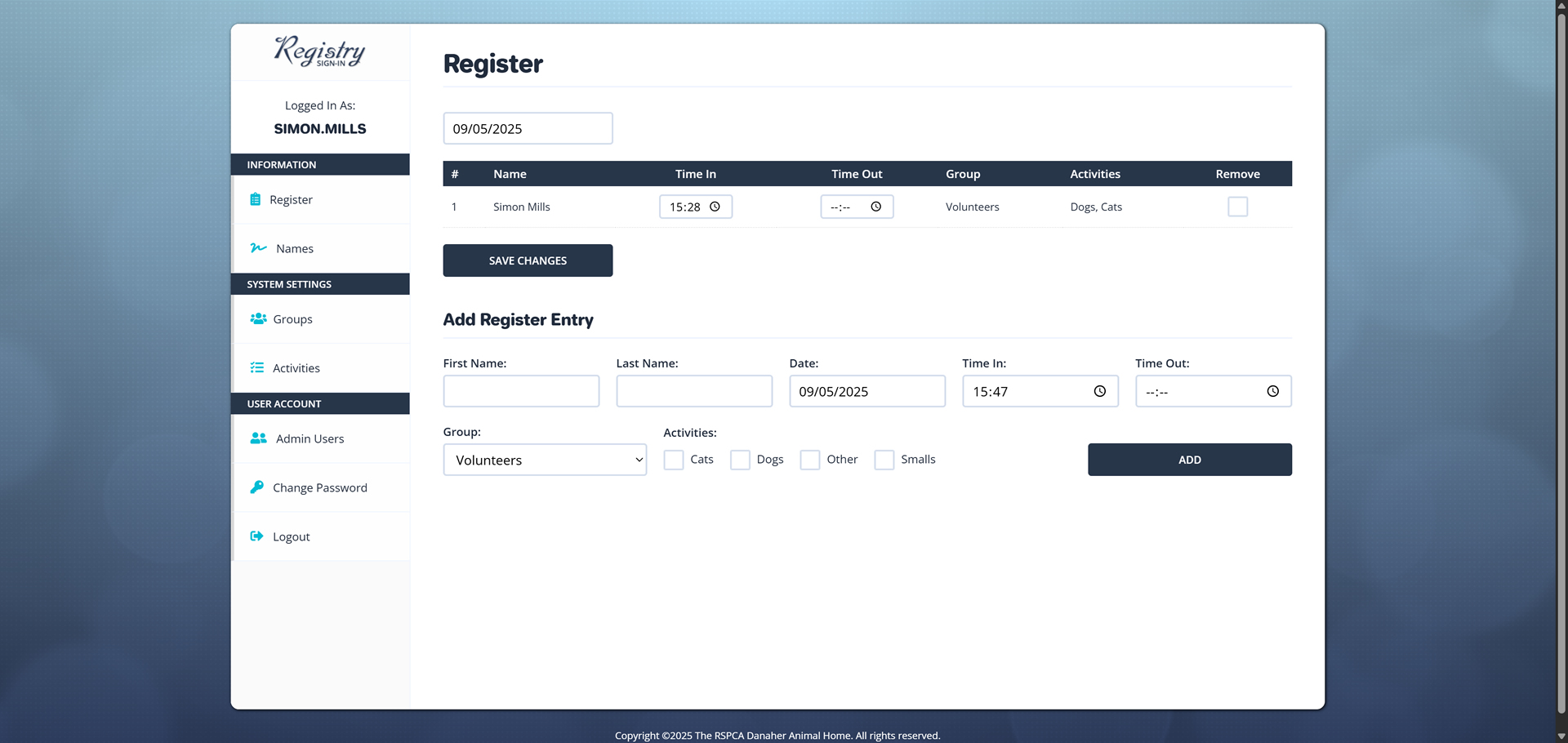The image size is (1568, 743).
Task: Click the Registry Sign-In logo
Action: 319,51
